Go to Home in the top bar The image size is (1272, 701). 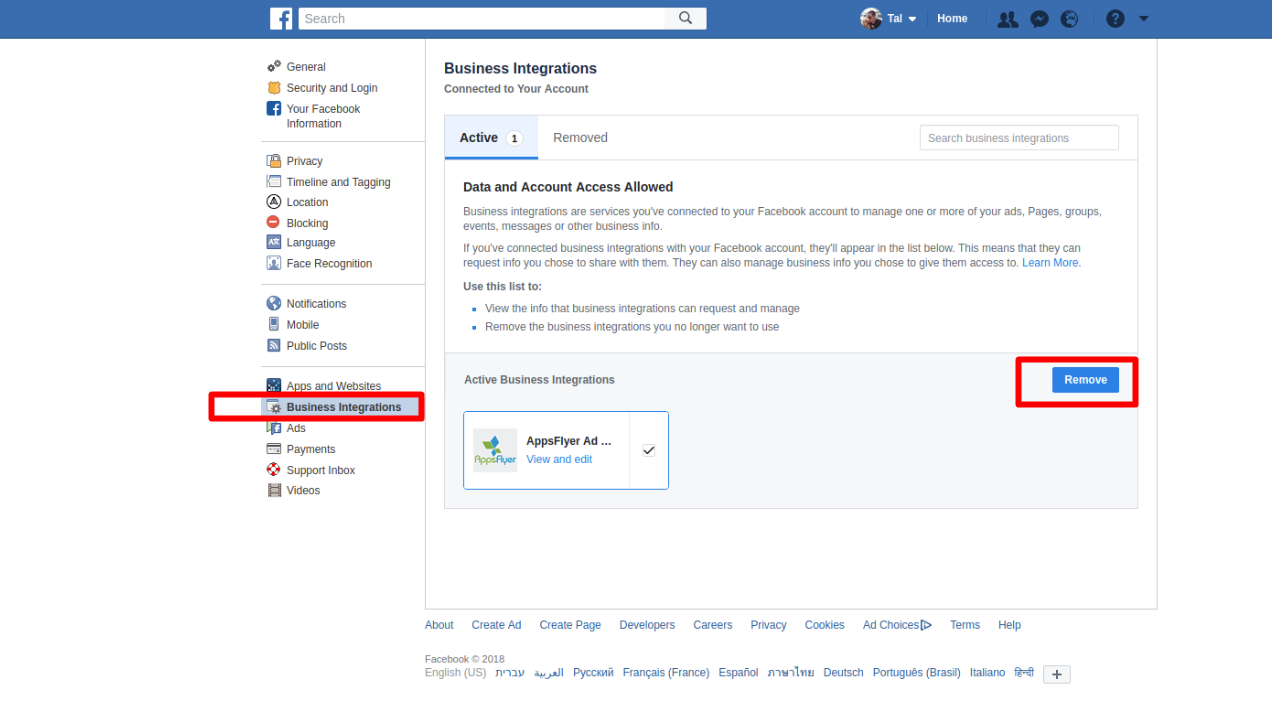(952, 19)
